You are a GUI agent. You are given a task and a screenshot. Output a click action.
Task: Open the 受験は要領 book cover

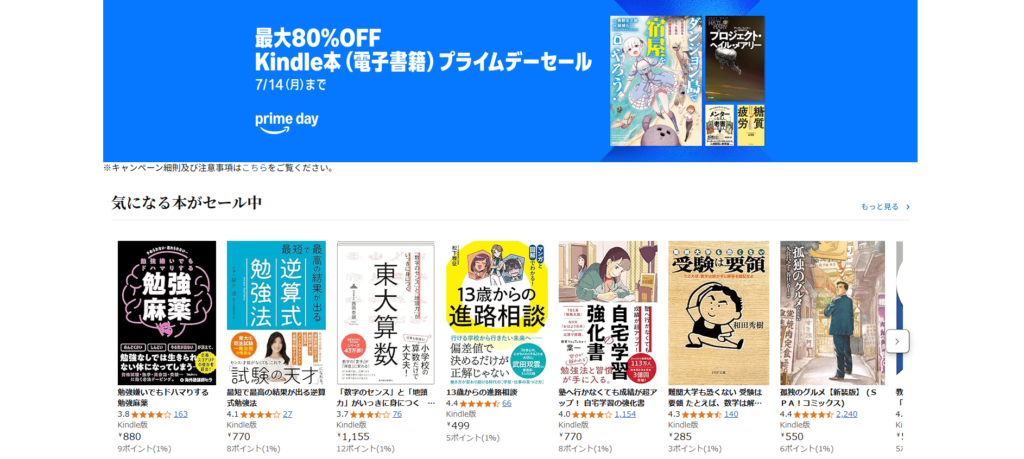(x=718, y=313)
